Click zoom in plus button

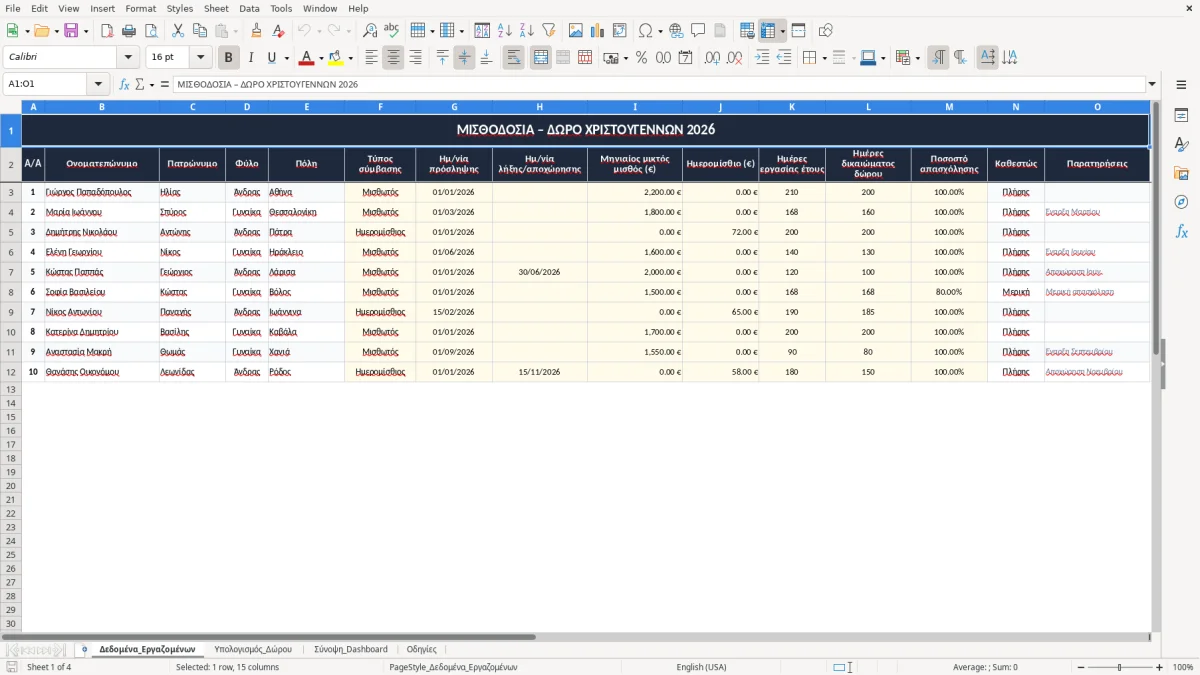pos(1160,667)
